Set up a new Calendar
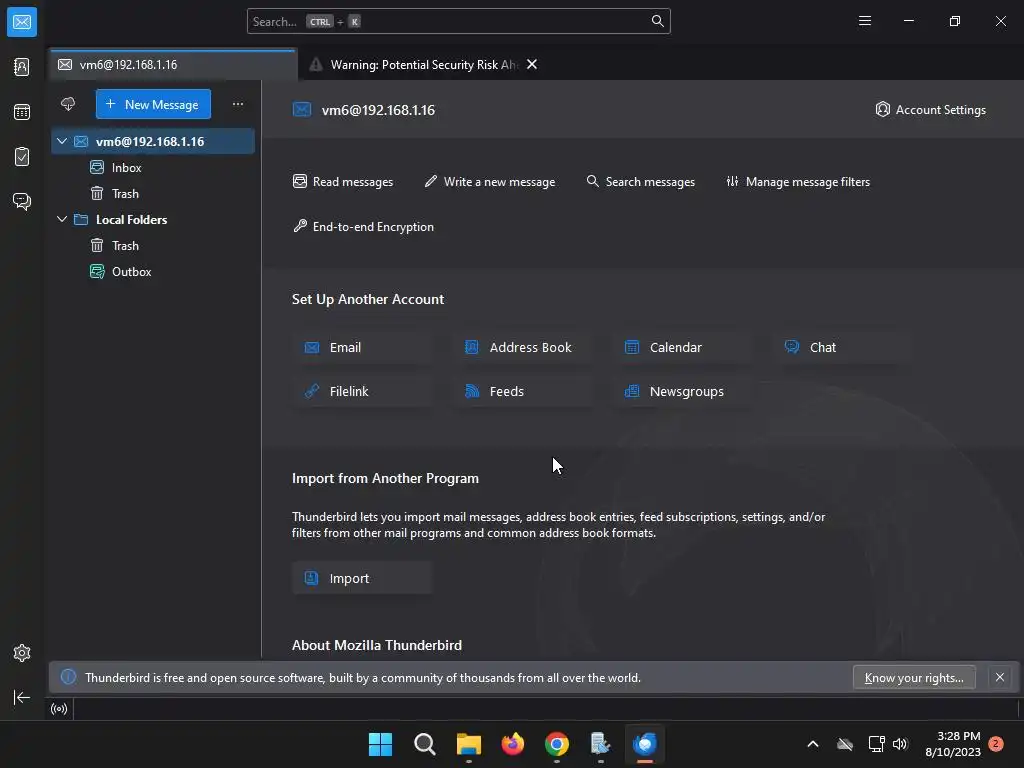 point(682,347)
